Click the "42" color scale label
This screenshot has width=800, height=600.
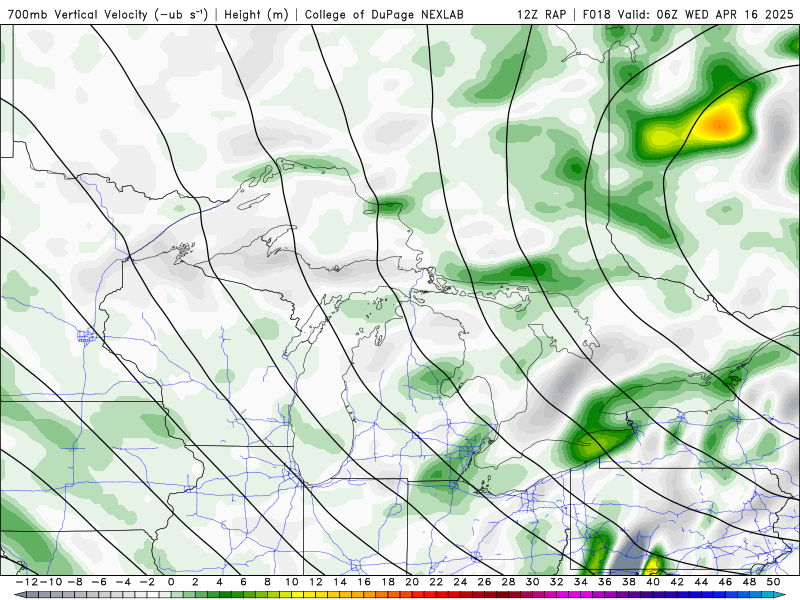coord(677,582)
